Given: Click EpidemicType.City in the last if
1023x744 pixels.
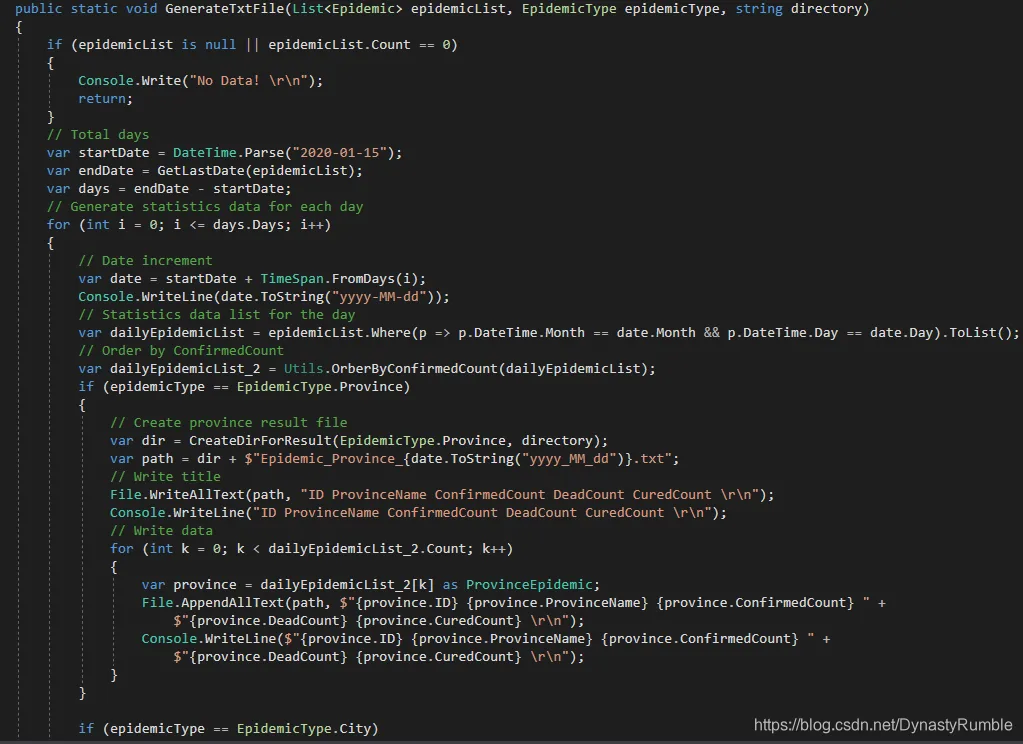Looking at the screenshot, I should [x=303, y=729].
